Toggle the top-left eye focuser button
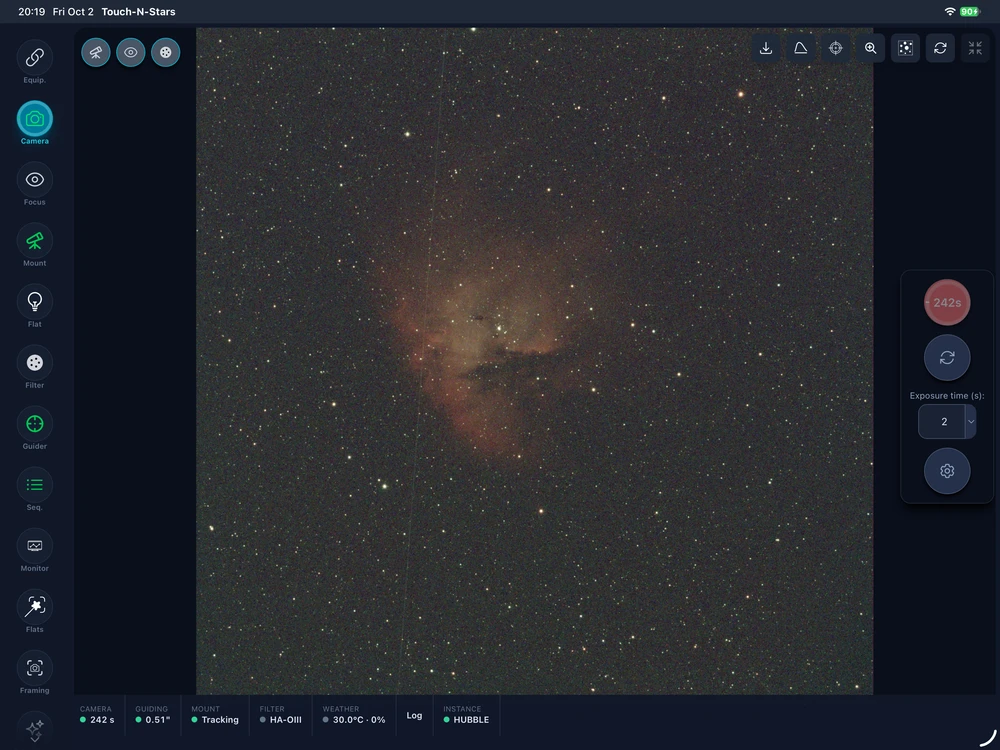 131,52
